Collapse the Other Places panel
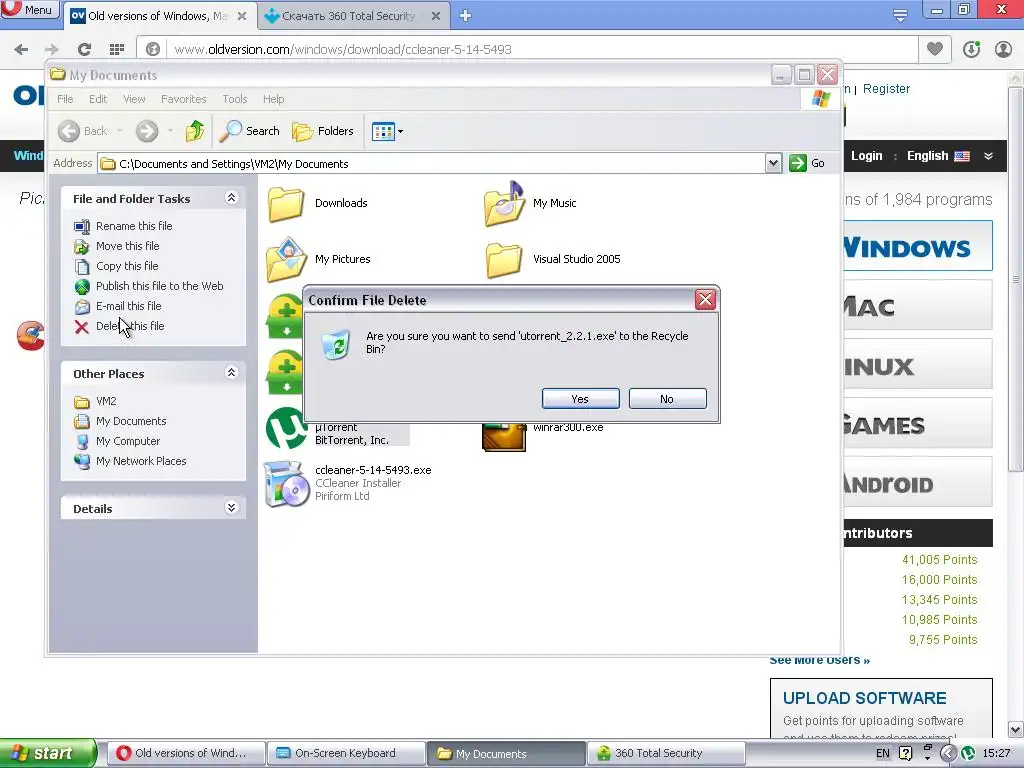1024x768 pixels. click(x=231, y=373)
